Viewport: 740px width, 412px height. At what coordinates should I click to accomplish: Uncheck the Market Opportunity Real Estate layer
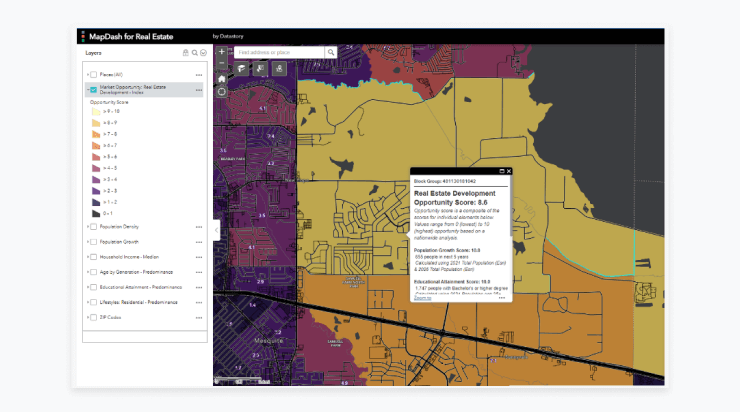[94, 89]
